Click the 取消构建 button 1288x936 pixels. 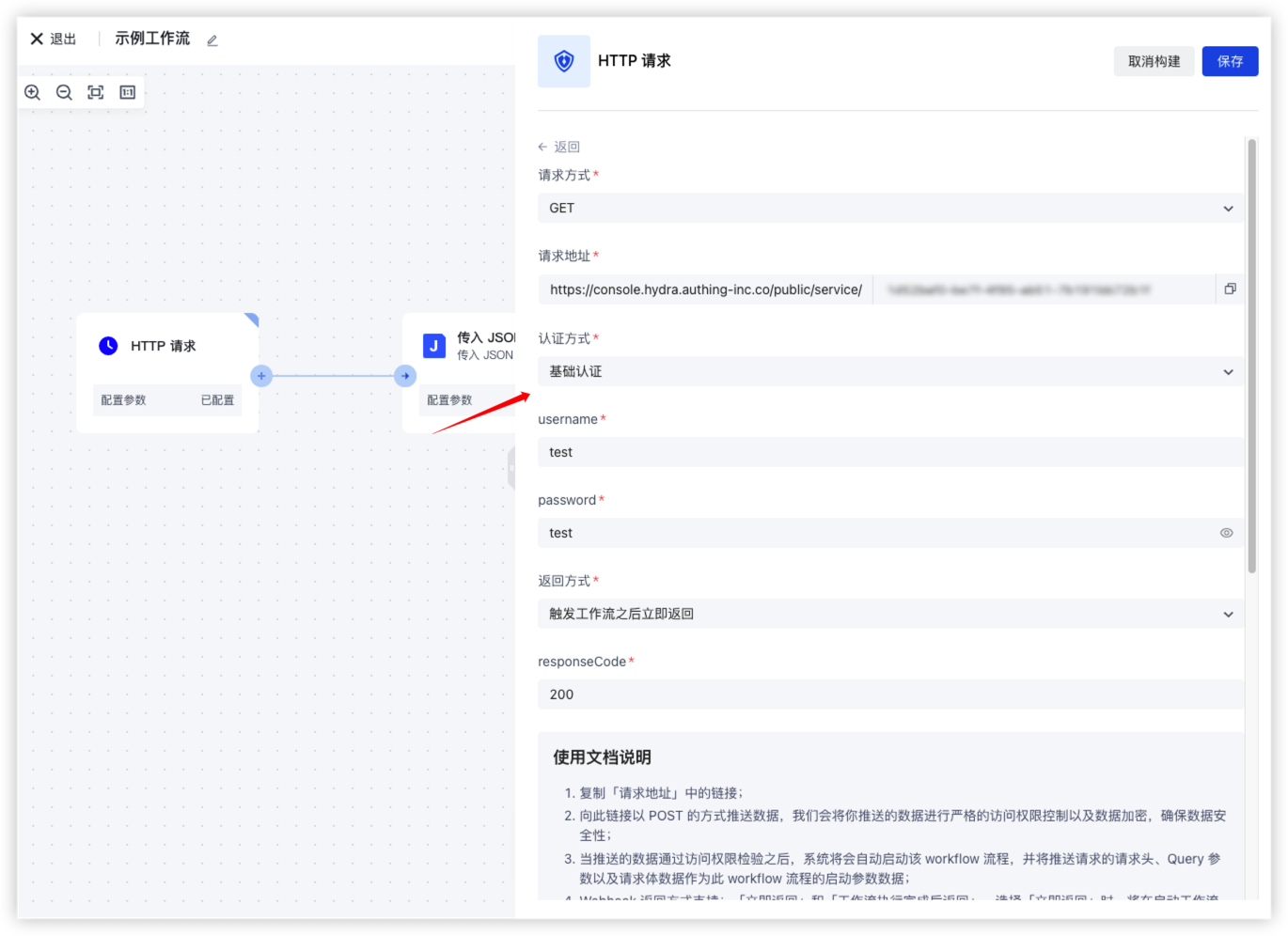[1154, 61]
